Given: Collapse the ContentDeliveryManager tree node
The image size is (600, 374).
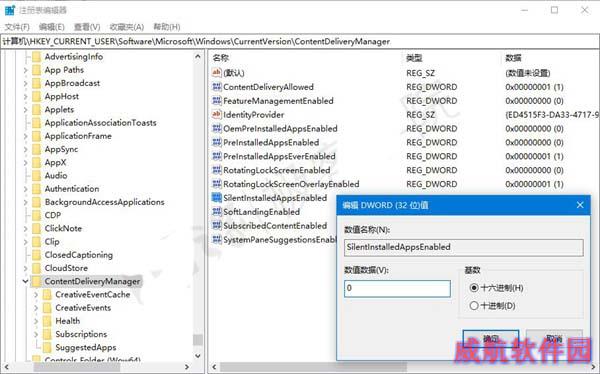Looking at the screenshot, I should [x=25, y=281].
